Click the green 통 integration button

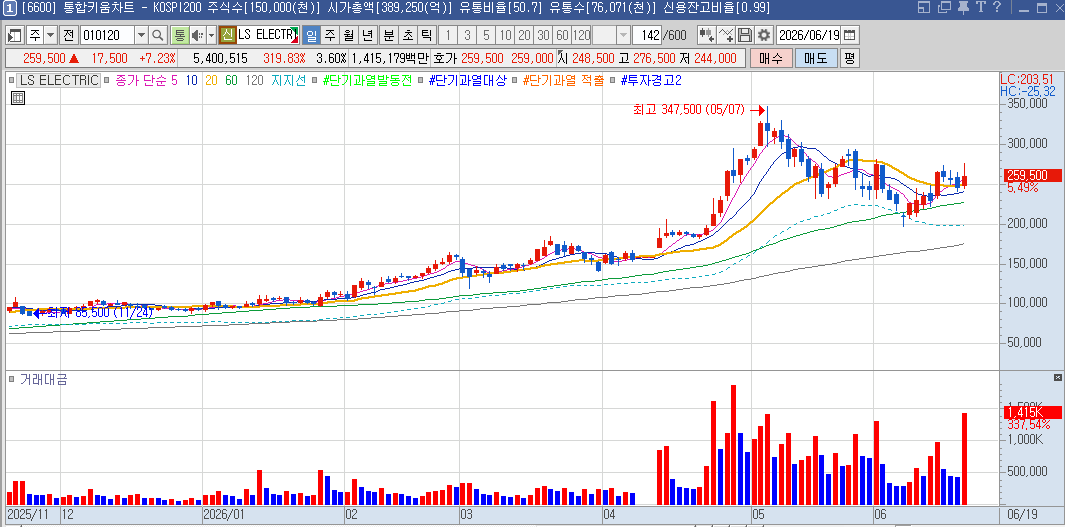tap(180, 35)
